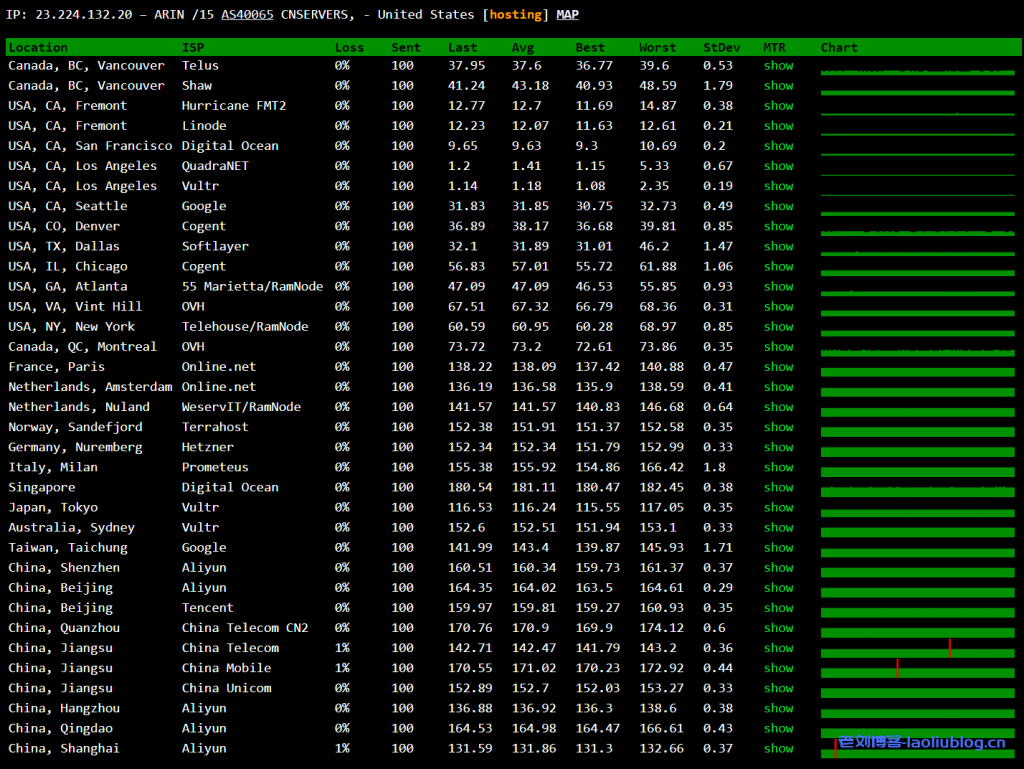Show MTR for Los Angeles QuadraNET
Viewport: 1024px width, 769px height.
[778, 166]
